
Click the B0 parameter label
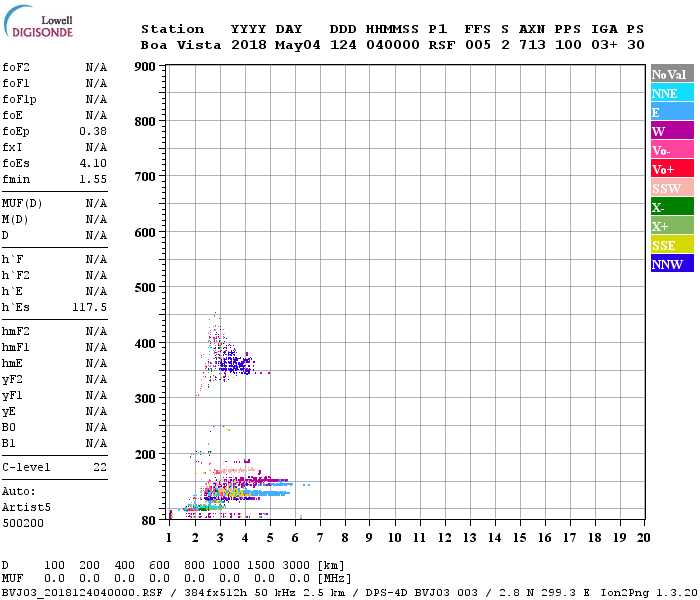click(8, 427)
